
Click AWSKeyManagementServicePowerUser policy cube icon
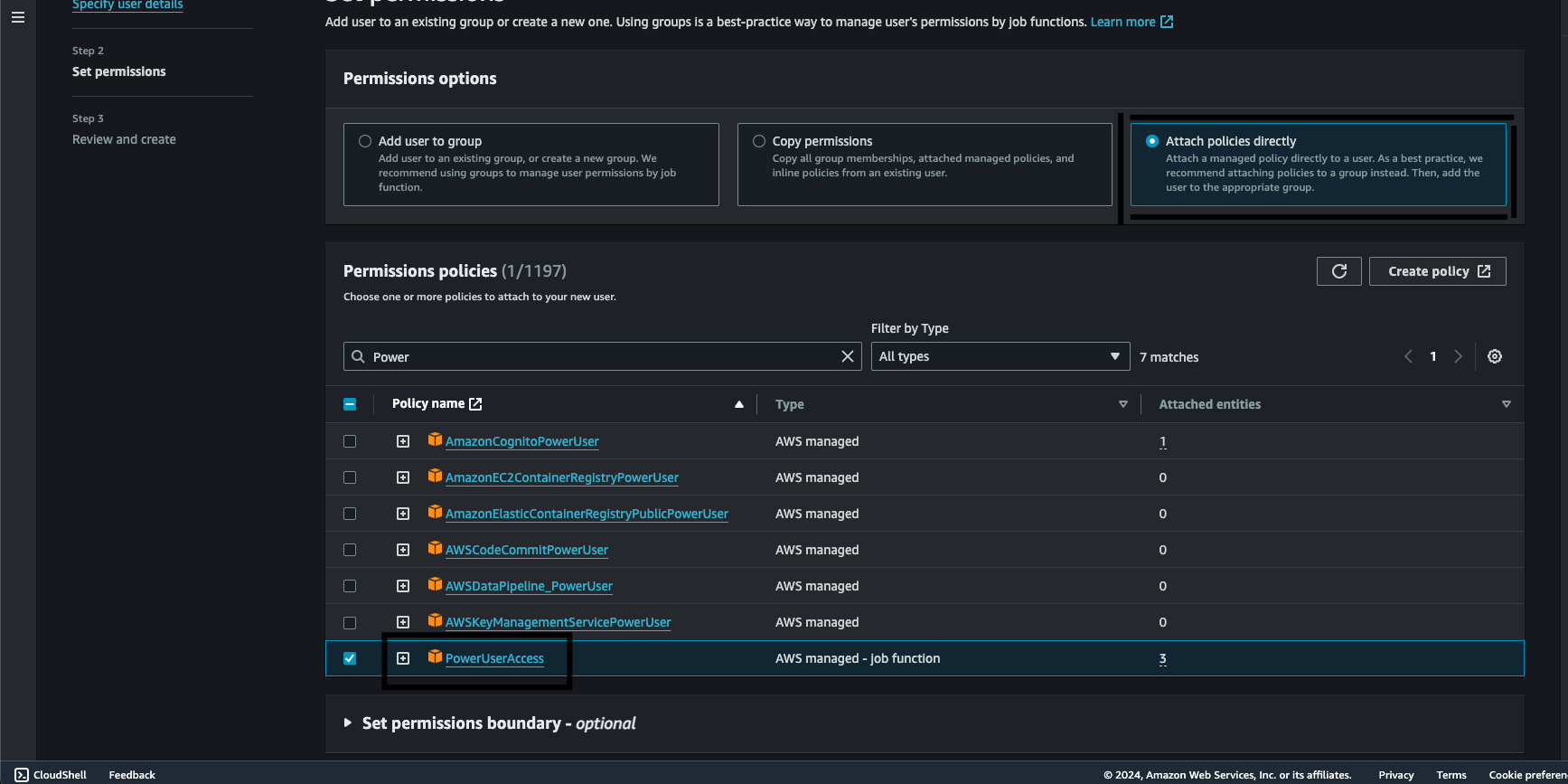[435, 620]
